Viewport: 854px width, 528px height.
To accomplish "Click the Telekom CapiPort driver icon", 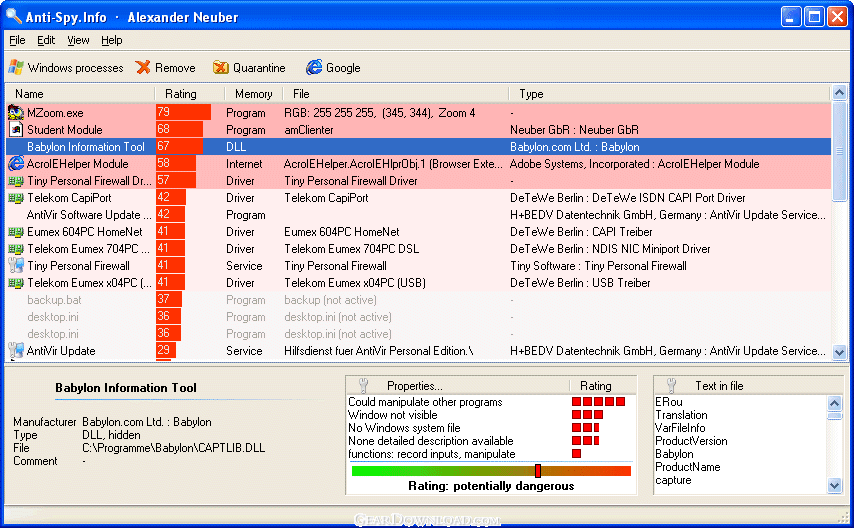I will [x=16, y=198].
